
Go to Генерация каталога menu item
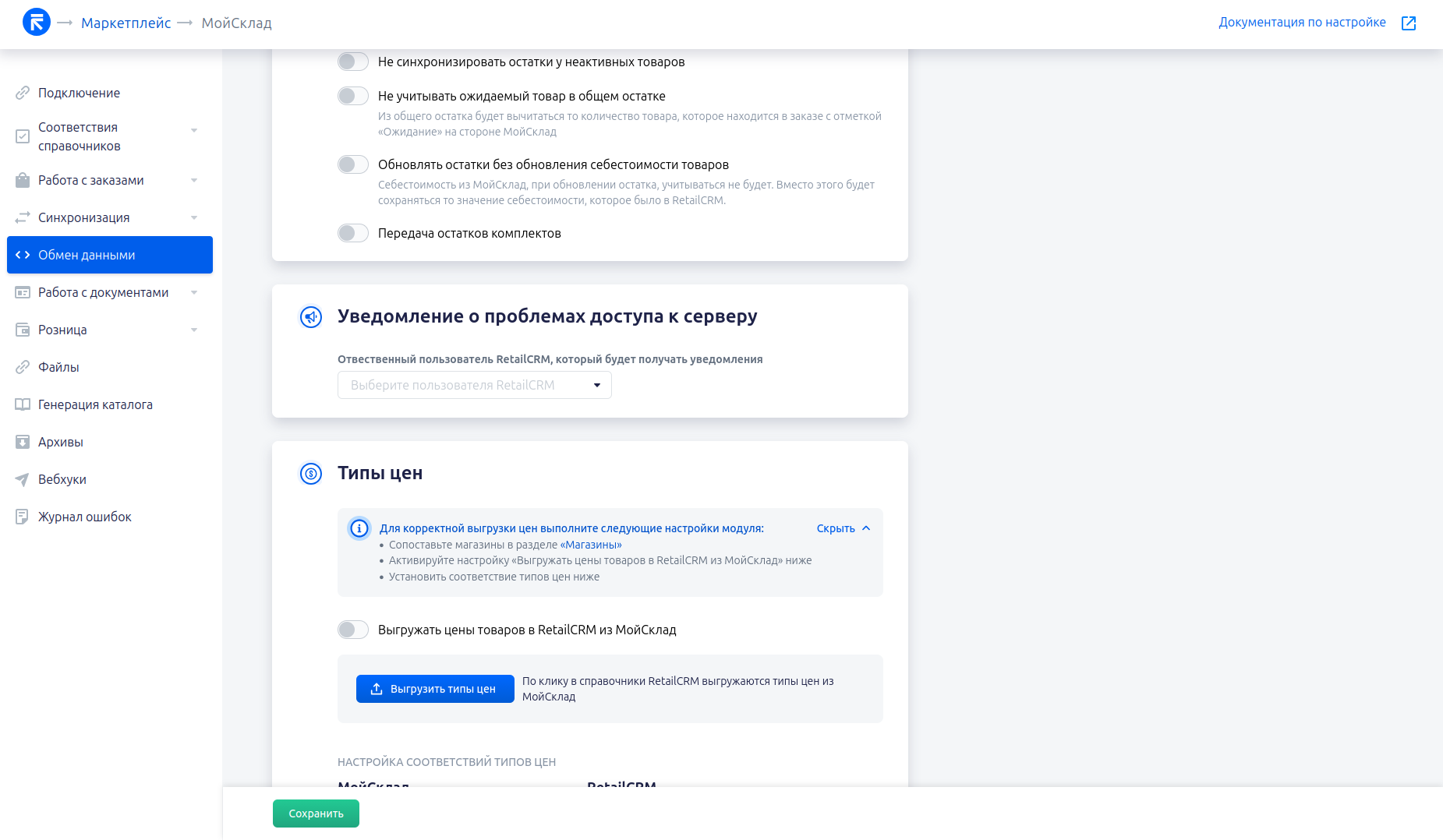(x=95, y=404)
